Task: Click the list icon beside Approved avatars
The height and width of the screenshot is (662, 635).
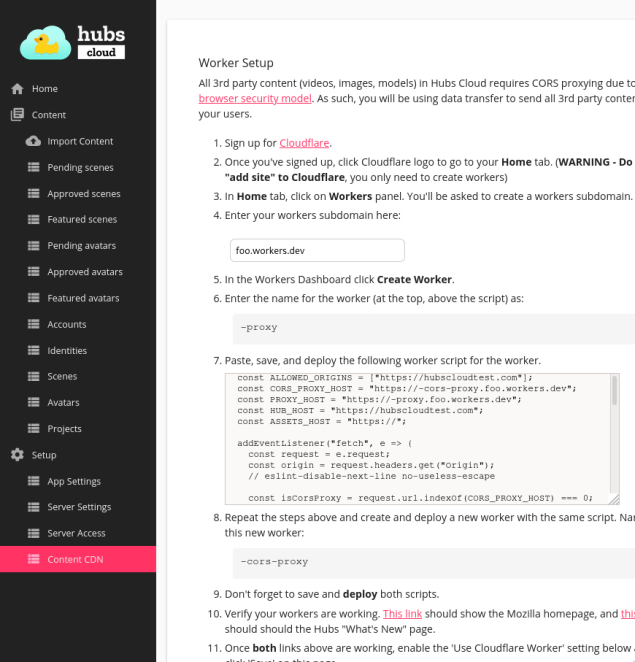Action: (33, 271)
